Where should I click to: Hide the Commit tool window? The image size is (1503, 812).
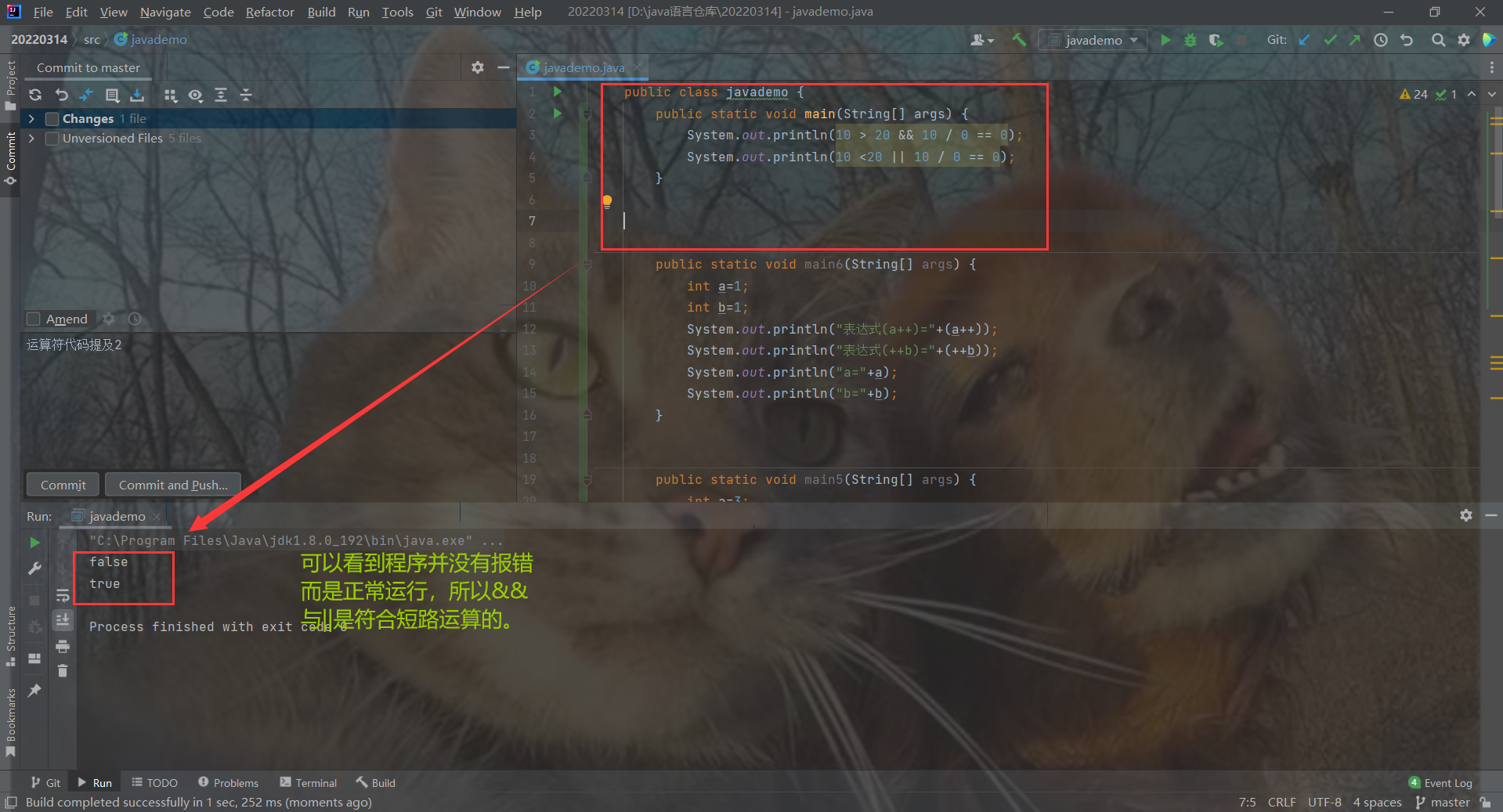[504, 67]
